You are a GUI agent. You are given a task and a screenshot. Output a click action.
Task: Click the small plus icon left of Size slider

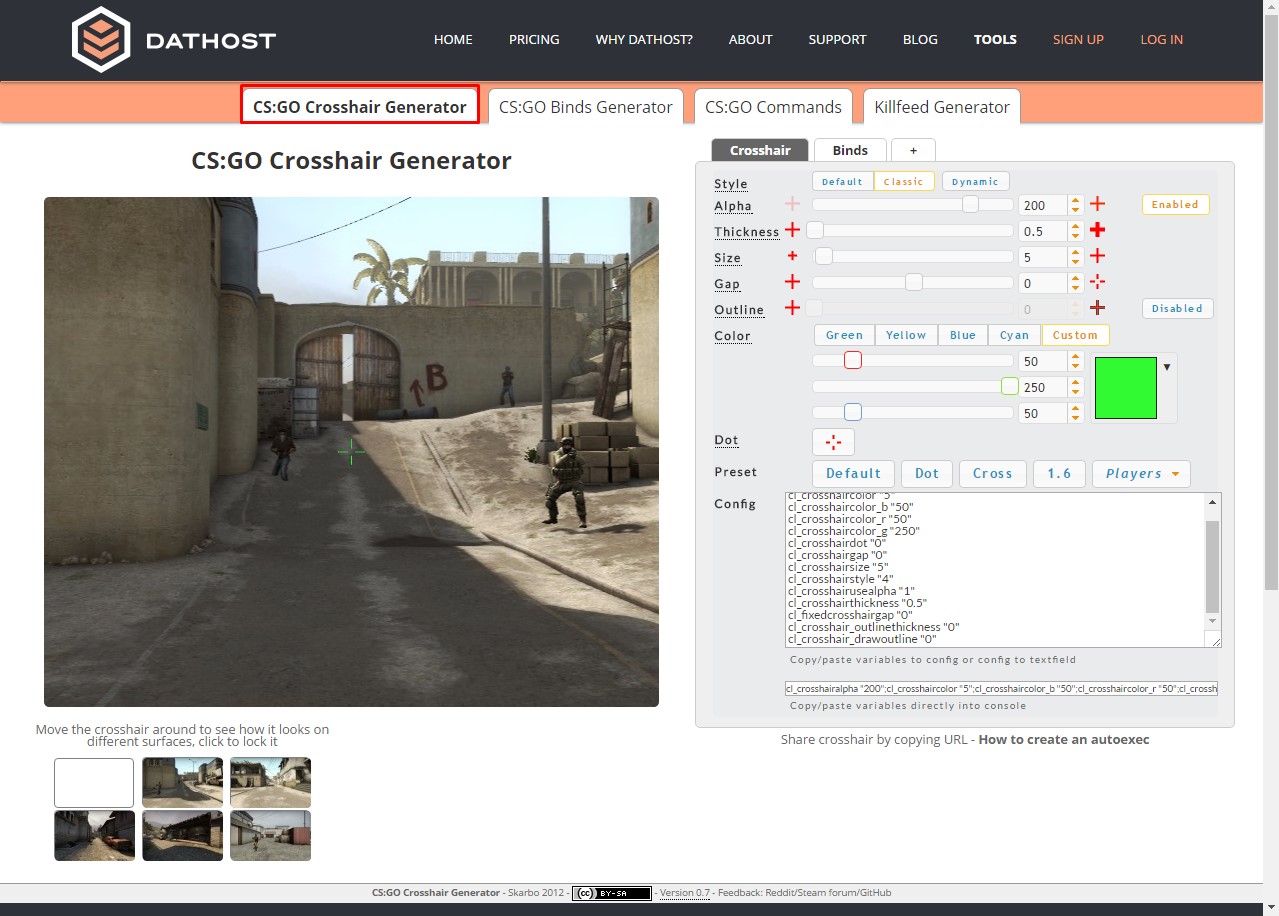tap(793, 256)
